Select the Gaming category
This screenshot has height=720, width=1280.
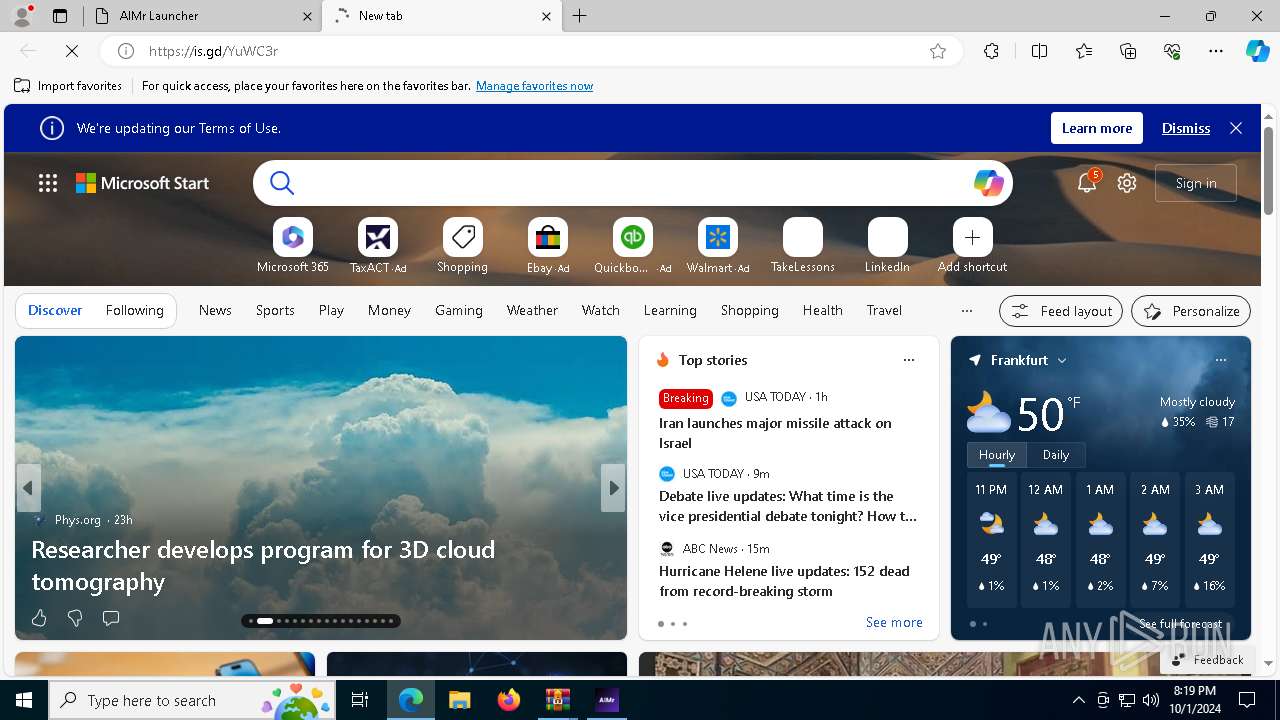[x=459, y=311]
